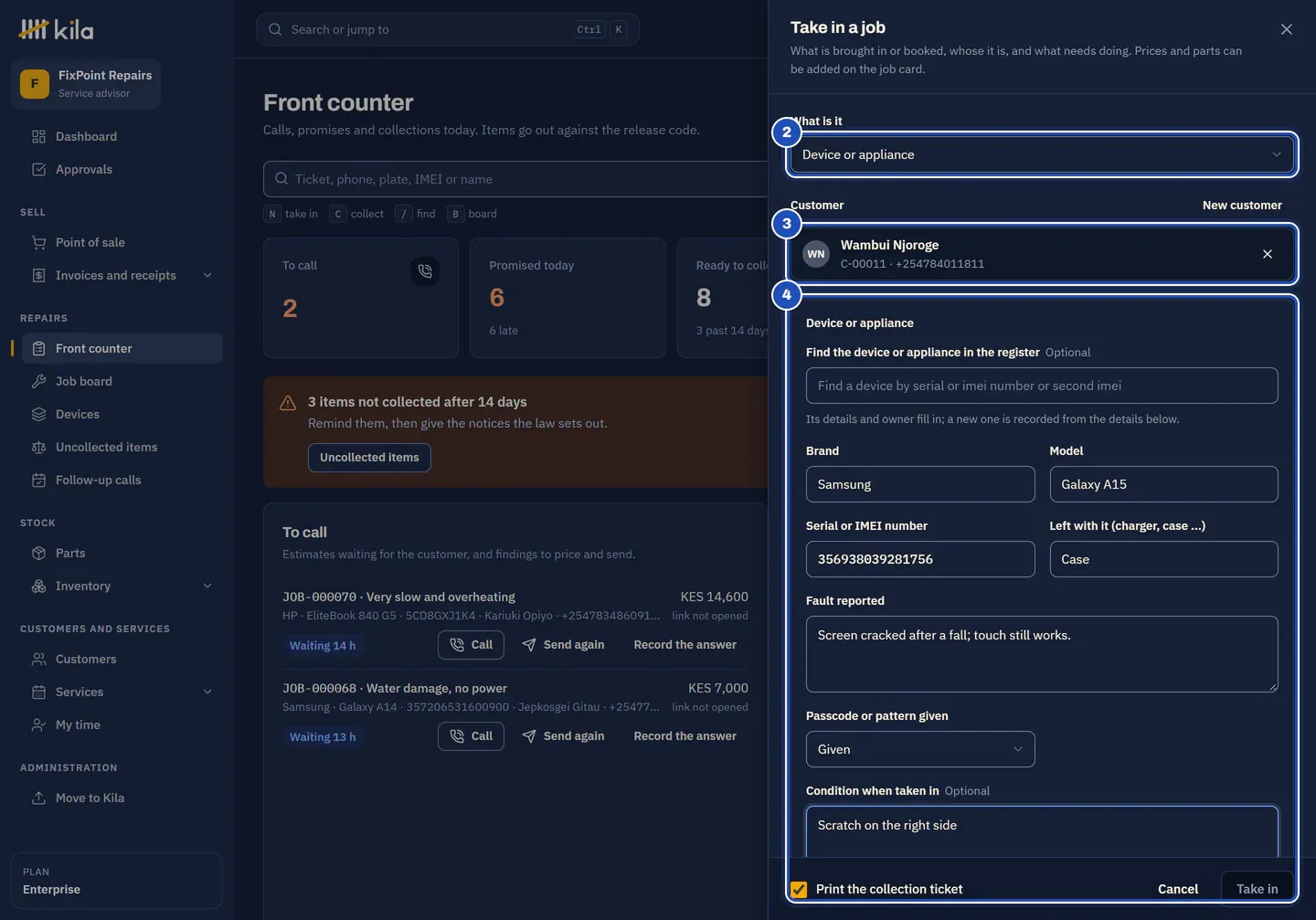Remove selected customer Wambui Njoroge
Screen dimensions: 1316x920
(1267, 254)
